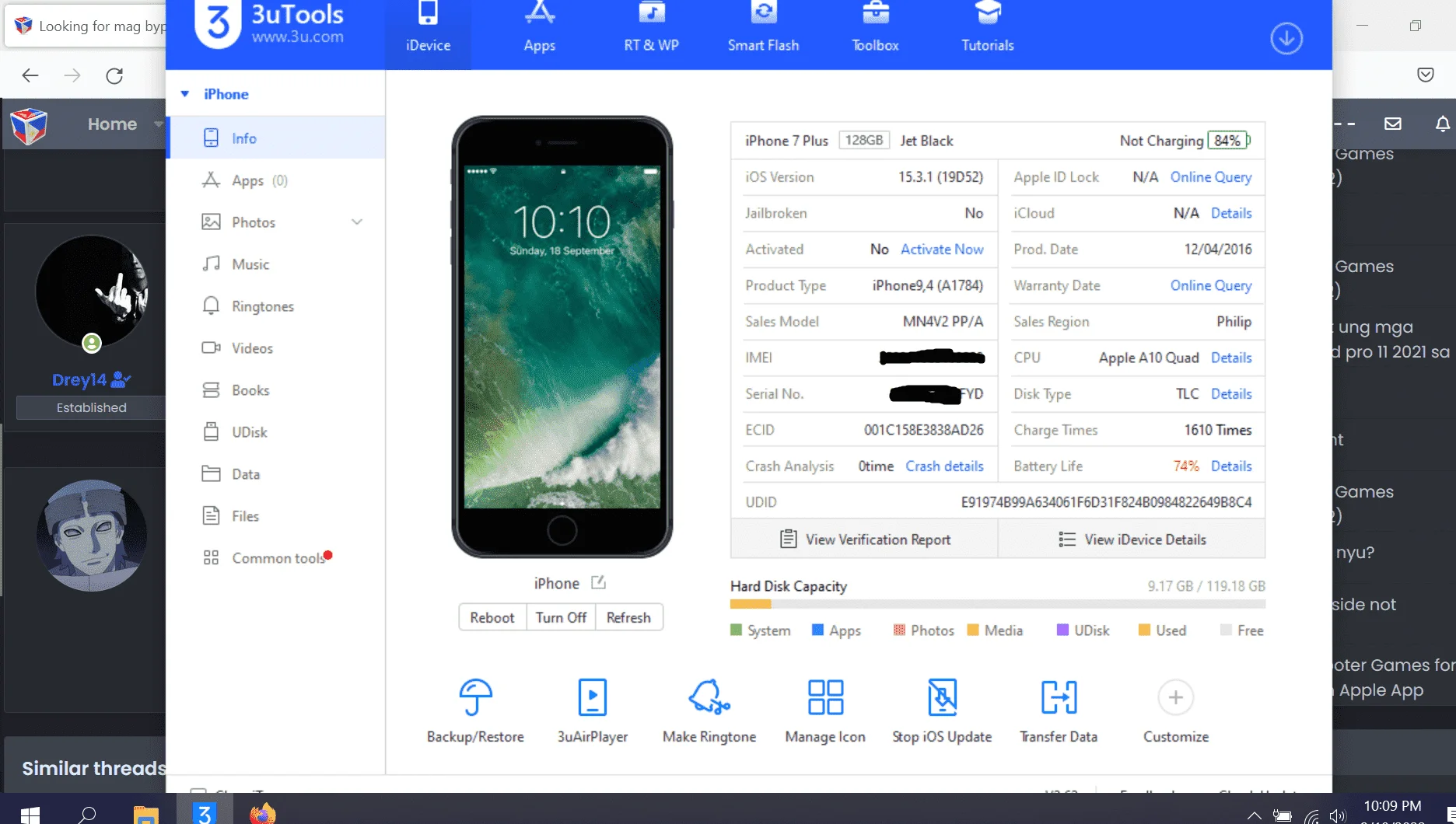Click the iPhone screen preview image
Viewport: 1456px width, 824px height.
pos(562,337)
